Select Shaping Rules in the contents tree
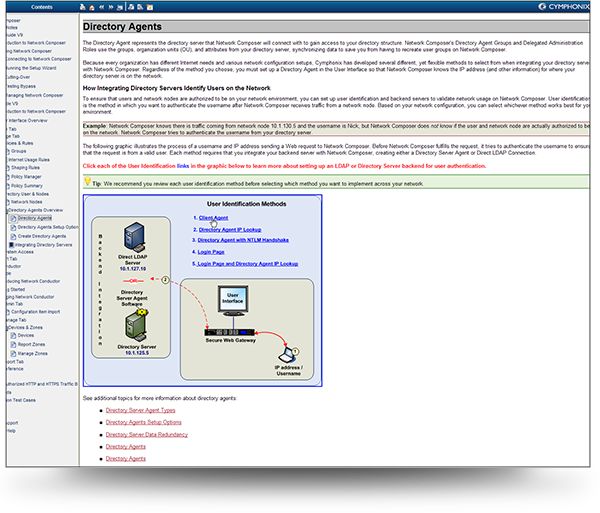Screen dimensions: 600x513 click(x=25, y=168)
